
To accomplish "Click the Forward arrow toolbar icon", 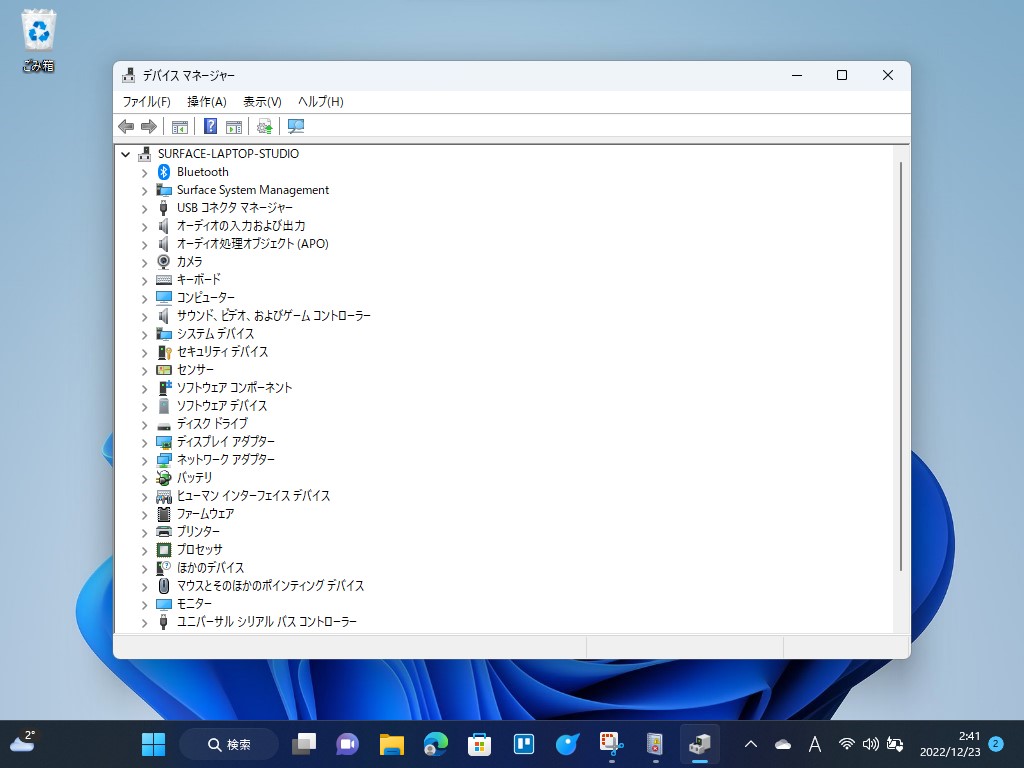I will [x=149, y=126].
